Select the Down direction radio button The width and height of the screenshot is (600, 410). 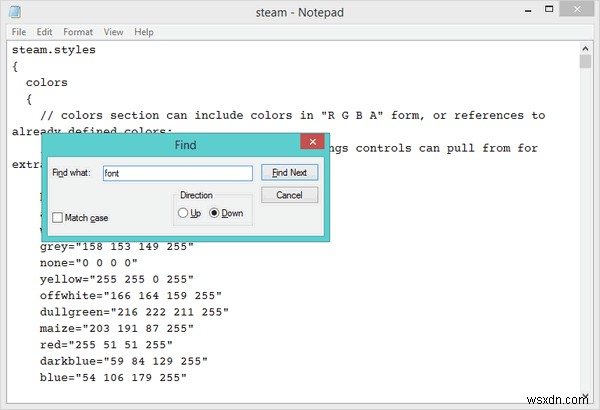click(214, 213)
